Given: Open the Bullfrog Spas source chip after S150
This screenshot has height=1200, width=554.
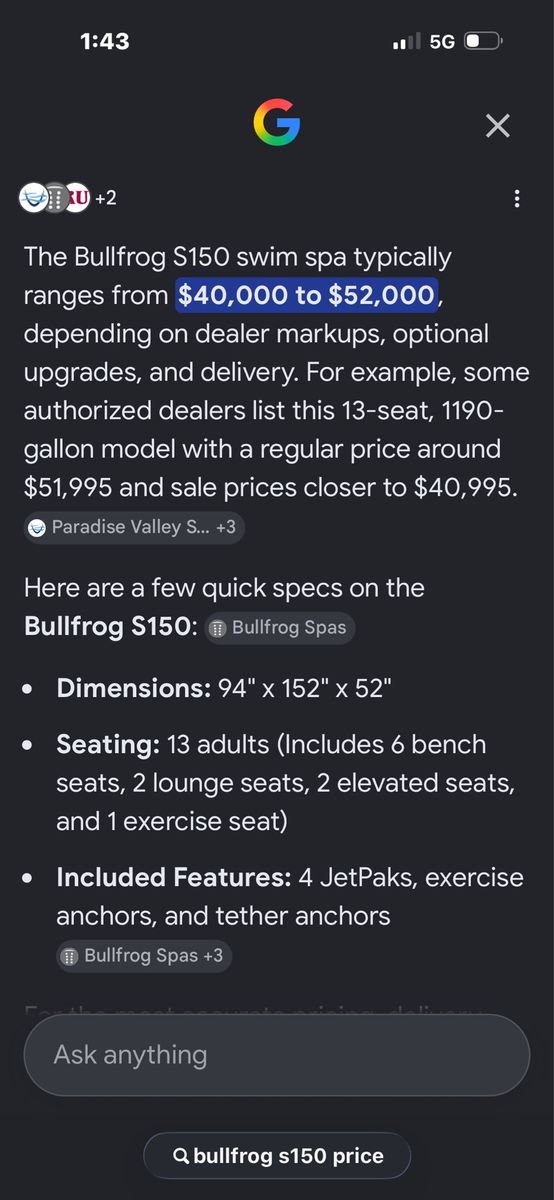Looking at the screenshot, I should coord(280,628).
